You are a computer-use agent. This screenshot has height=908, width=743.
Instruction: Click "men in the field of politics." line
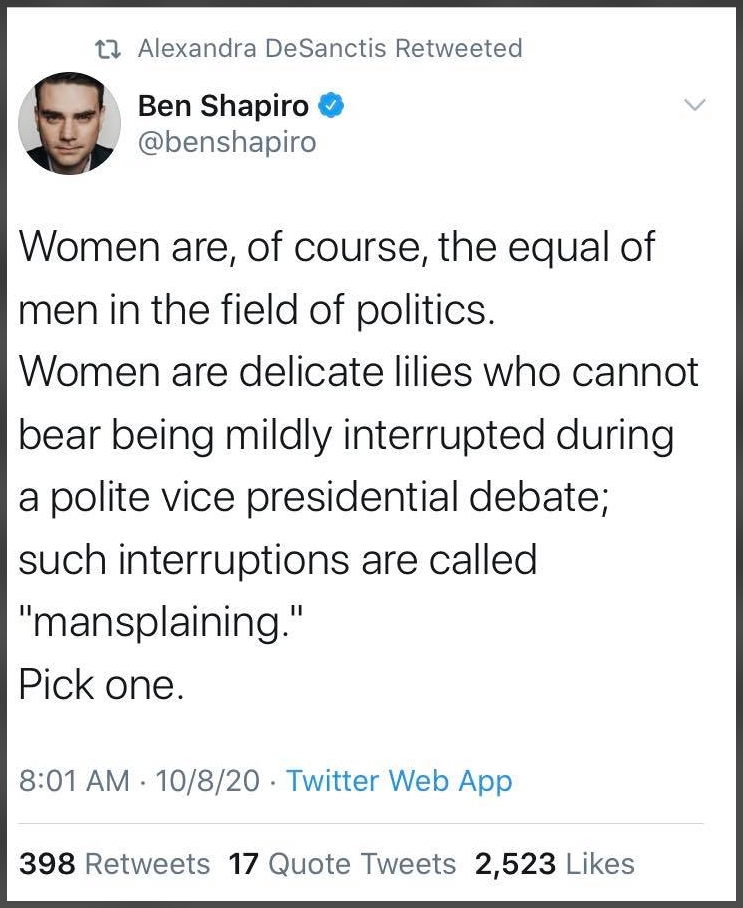pyautogui.click(x=257, y=311)
